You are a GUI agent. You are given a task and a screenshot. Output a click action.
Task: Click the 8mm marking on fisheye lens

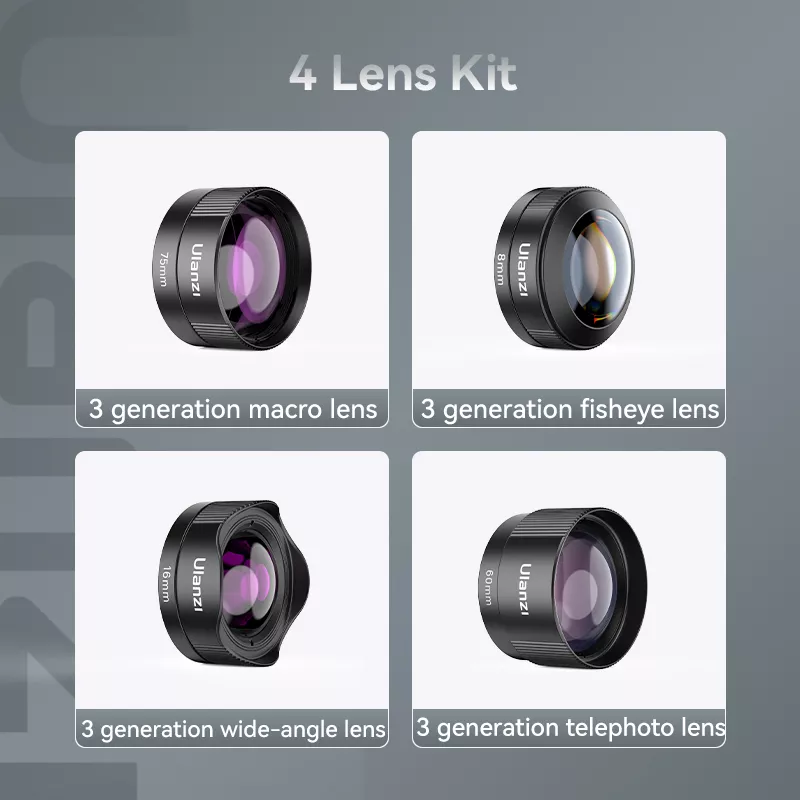tap(501, 269)
